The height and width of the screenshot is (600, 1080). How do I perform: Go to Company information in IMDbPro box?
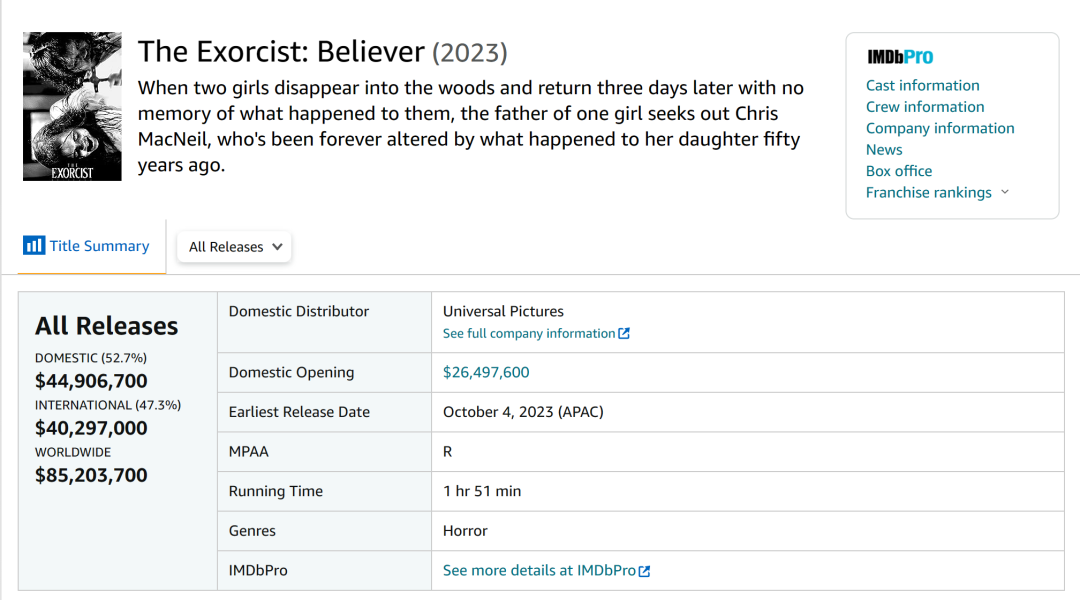pos(940,128)
